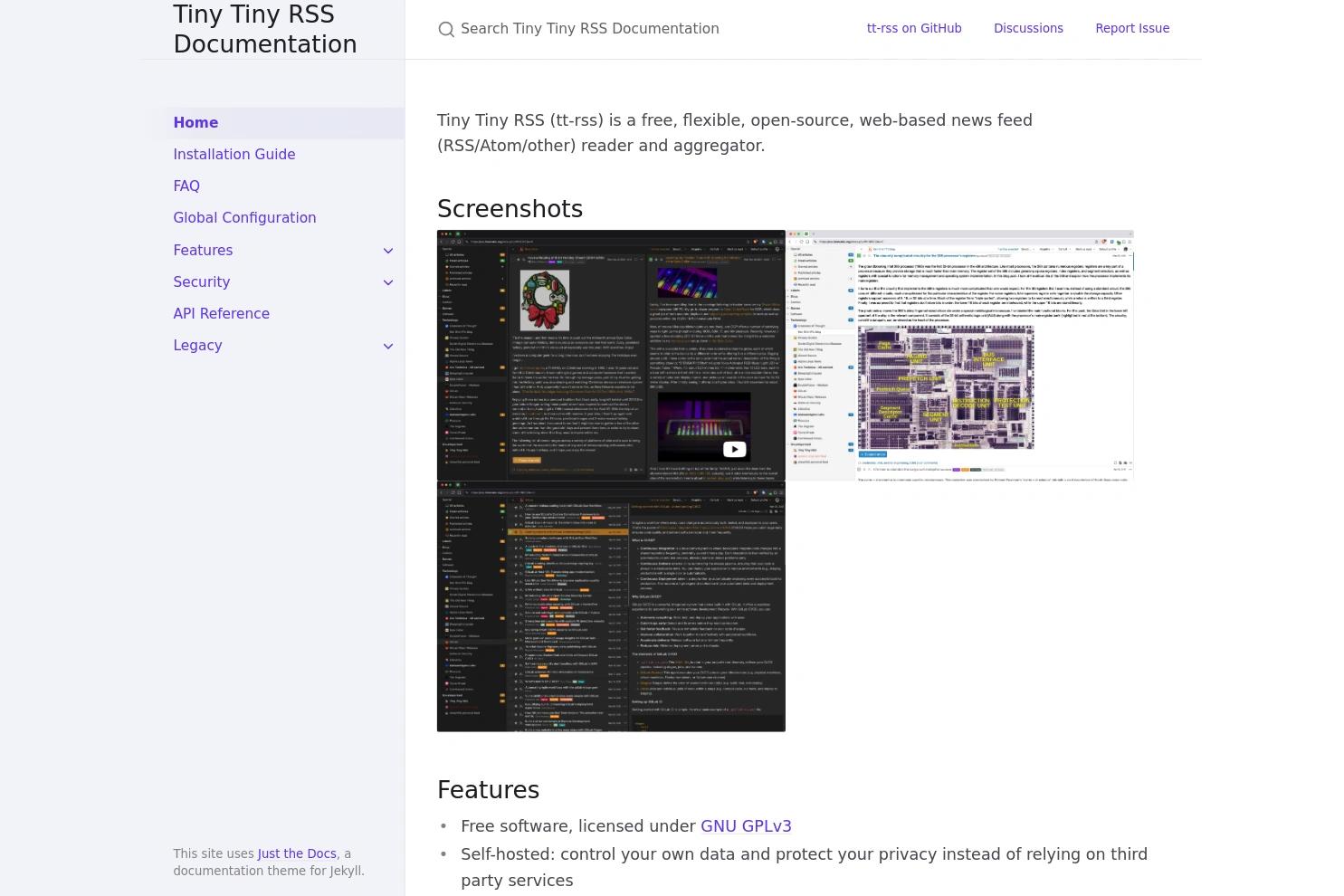Expand the Security sidebar section
The width and height of the screenshot is (1344, 896).
pyautogui.click(x=388, y=282)
